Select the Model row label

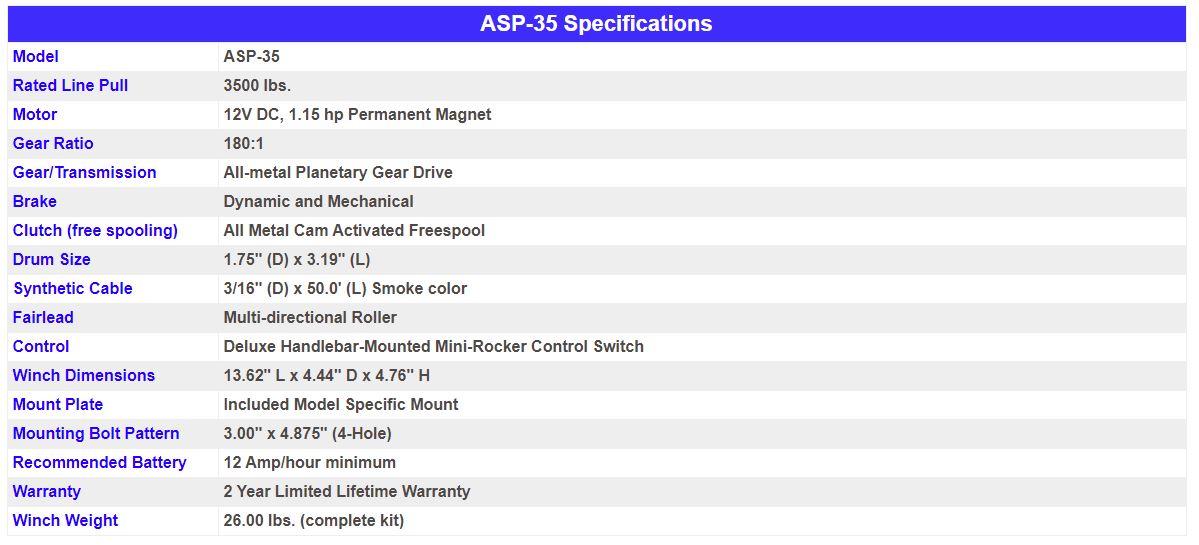coord(35,57)
